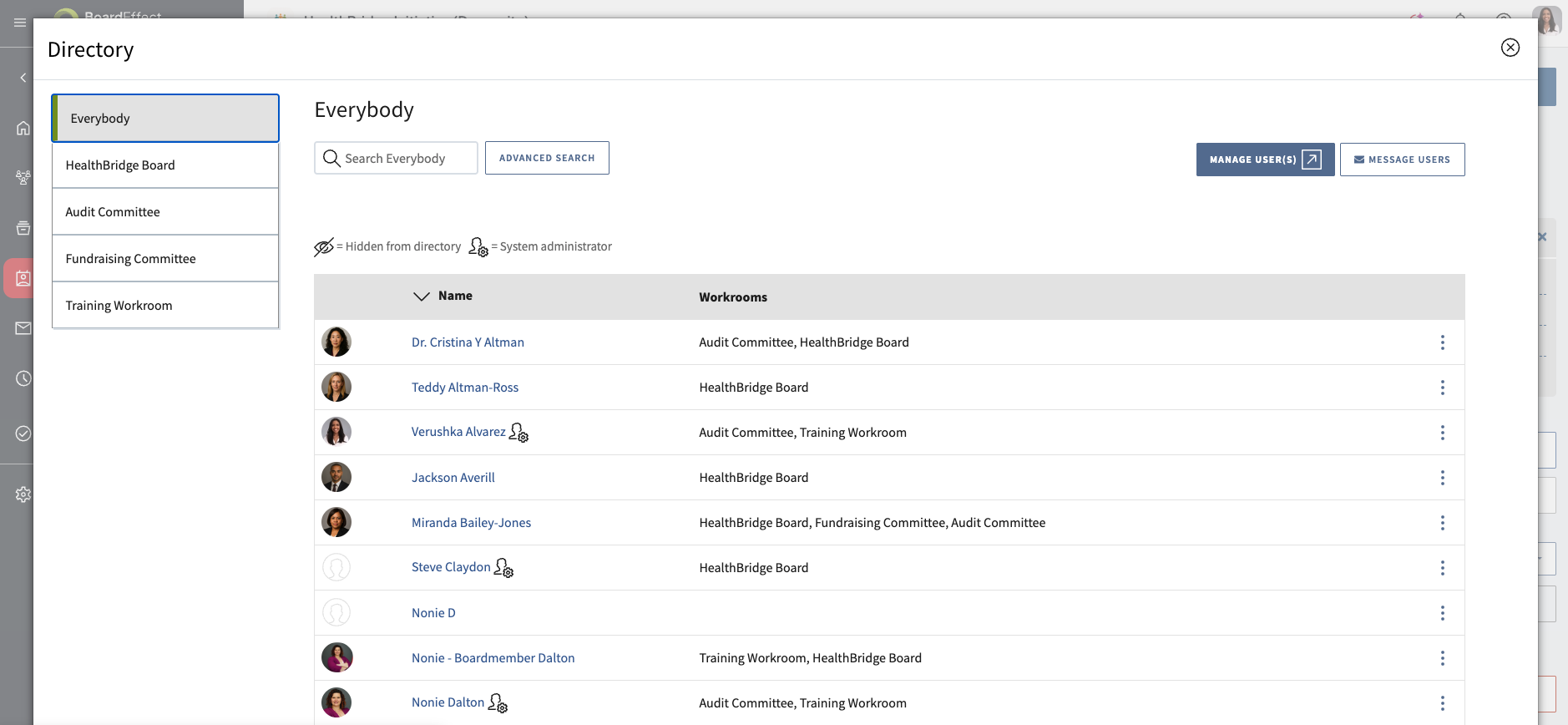Open options menu for Dr. Cristina Y Altman
This screenshot has height=725, width=1568.
tap(1442, 342)
